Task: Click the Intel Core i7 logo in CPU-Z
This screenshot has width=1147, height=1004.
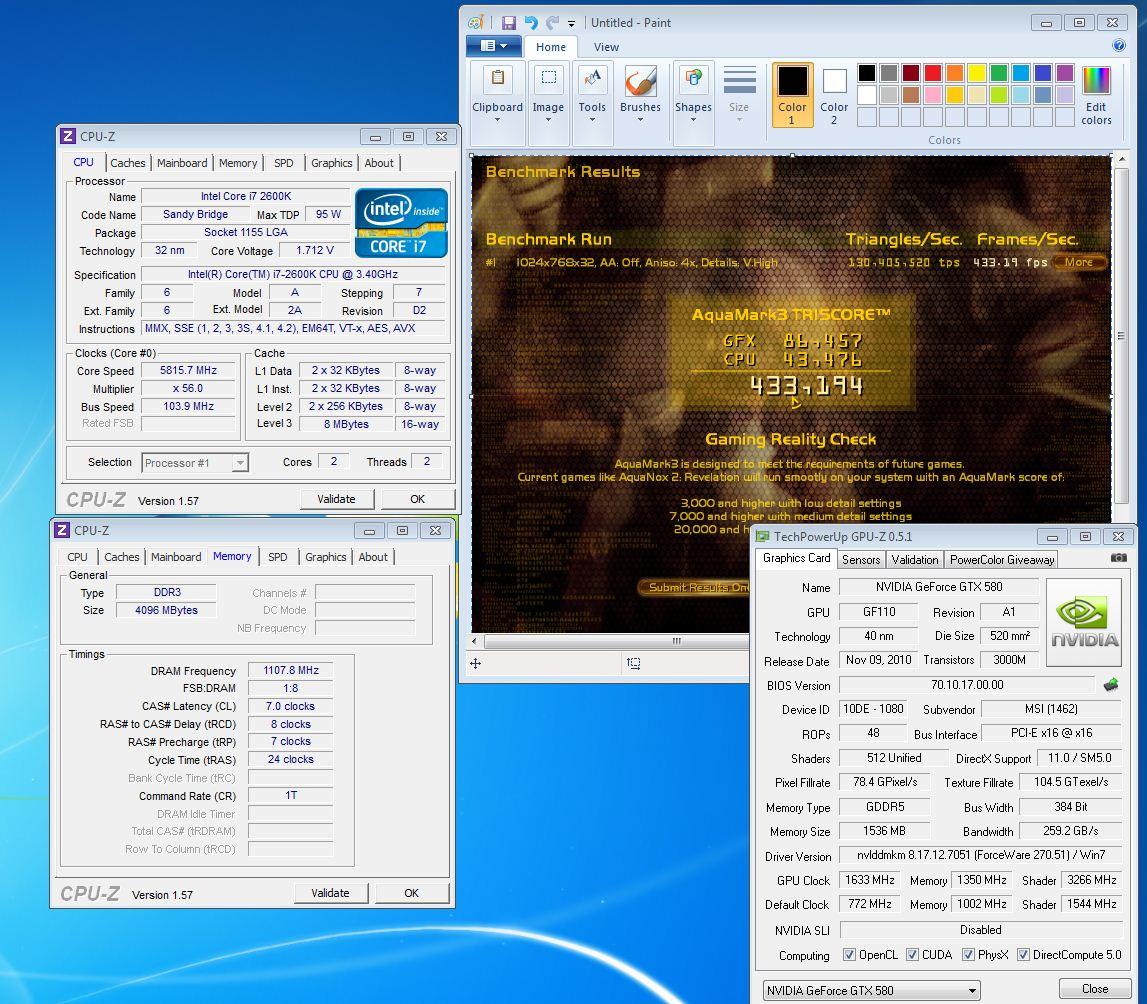Action: point(401,223)
